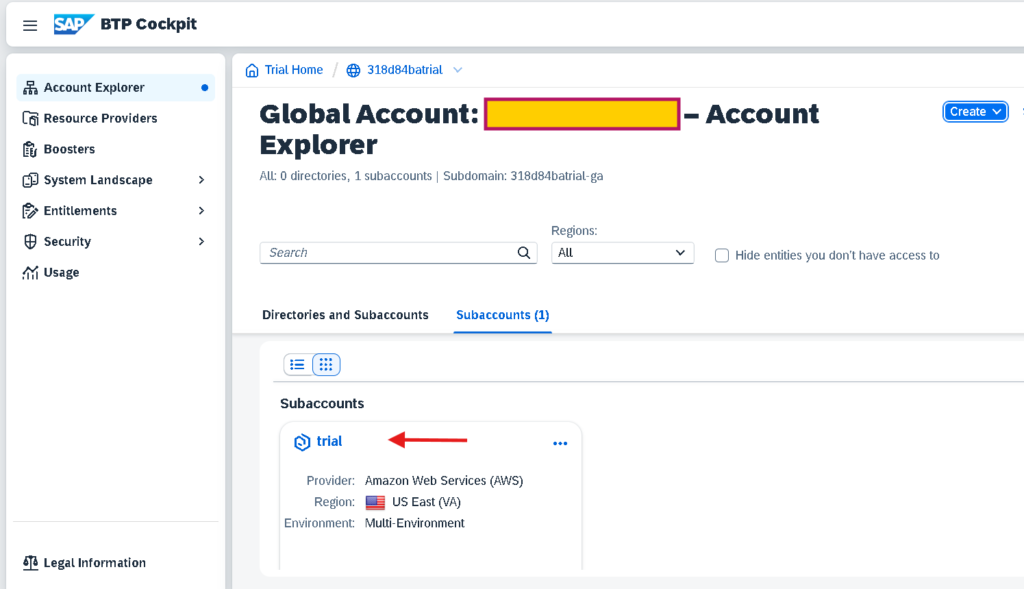The image size is (1024, 589).
Task: Open the trial subaccount link
Action: (x=329, y=441)
